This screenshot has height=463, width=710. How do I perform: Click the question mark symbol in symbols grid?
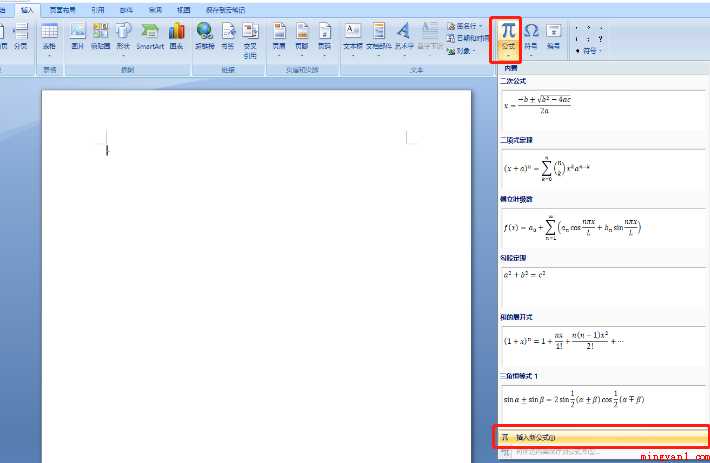[x=600, y=39]
